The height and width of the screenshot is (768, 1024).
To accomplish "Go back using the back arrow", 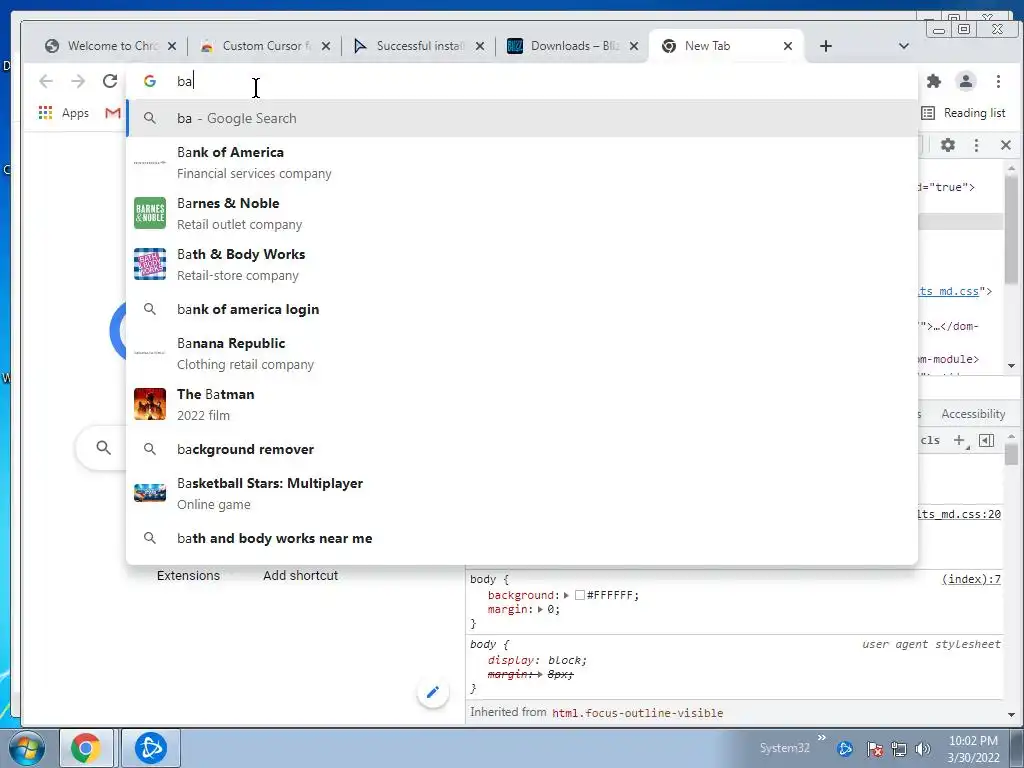I will pos(46,81).
